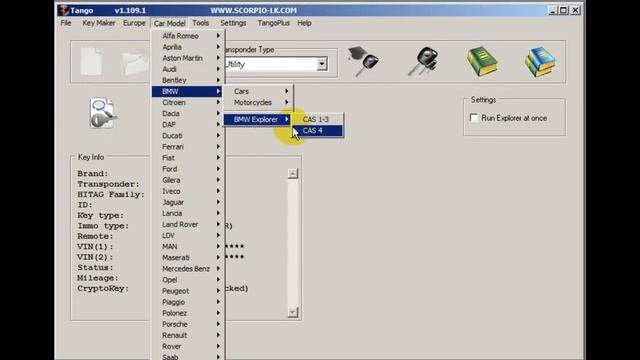Expand Ducati in car list
This screenshot has width=640, height=360.
point(188,136)
